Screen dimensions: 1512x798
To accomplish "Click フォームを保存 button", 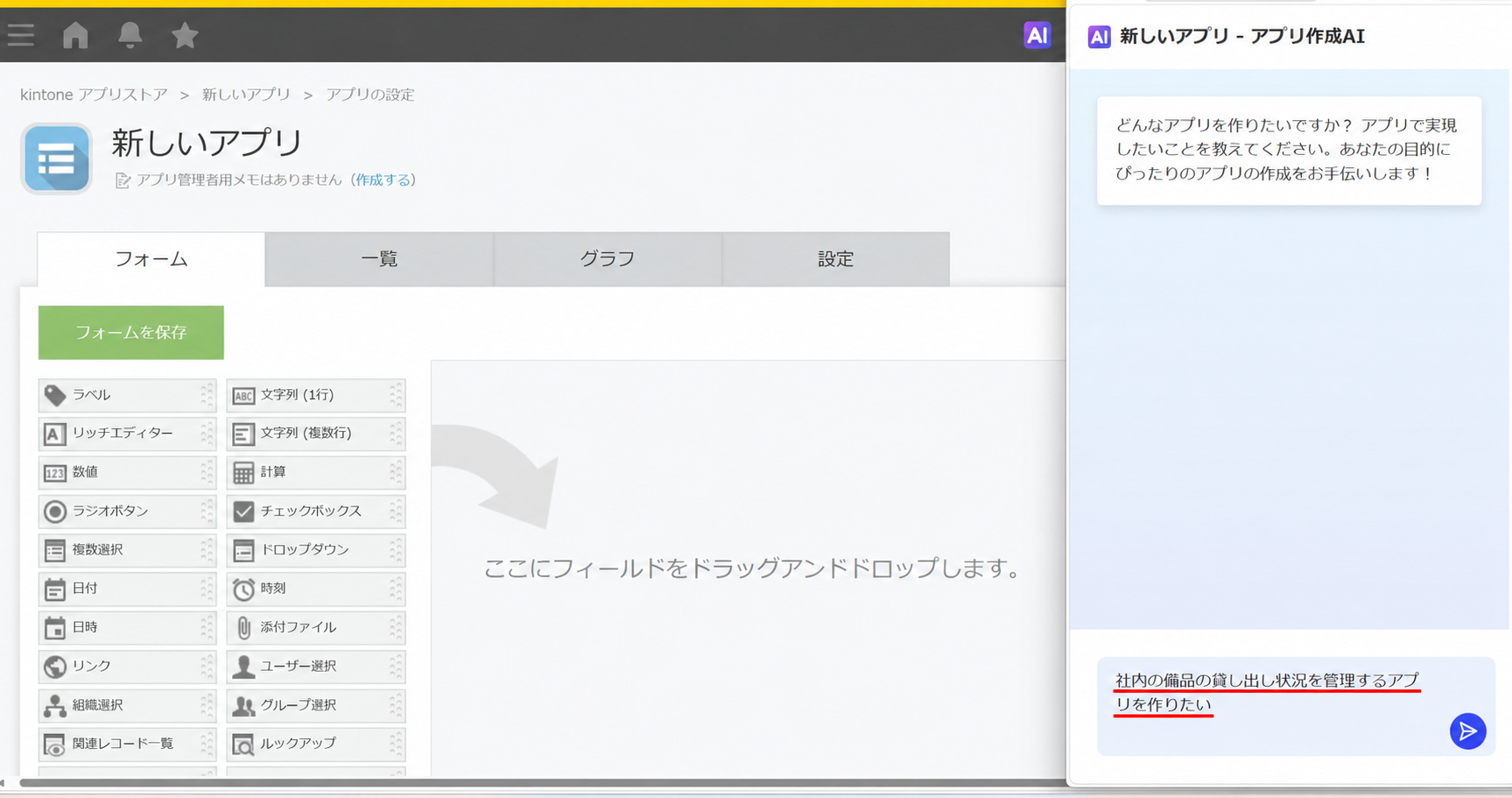I will click(x=131, y=333).
